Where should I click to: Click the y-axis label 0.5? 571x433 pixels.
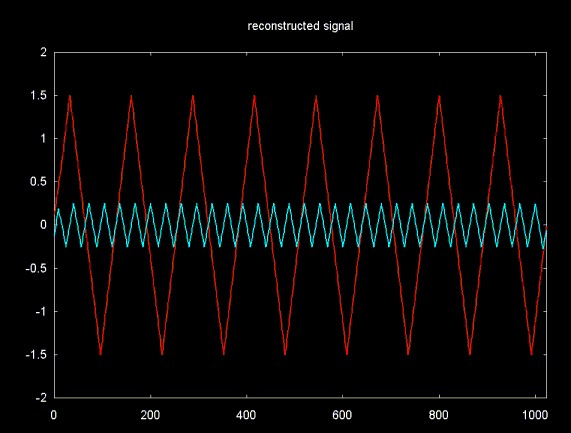click(x=39, y=182)
